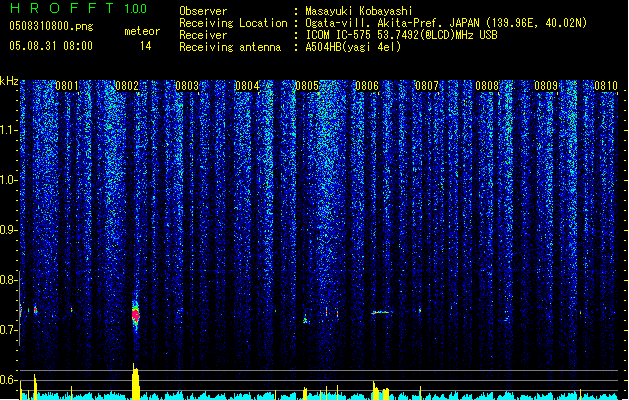The height and width of the screenshot is (400, 629).
Task: Click the observer name Masayuki Kobayashi
Action: (x=359, y=11)
